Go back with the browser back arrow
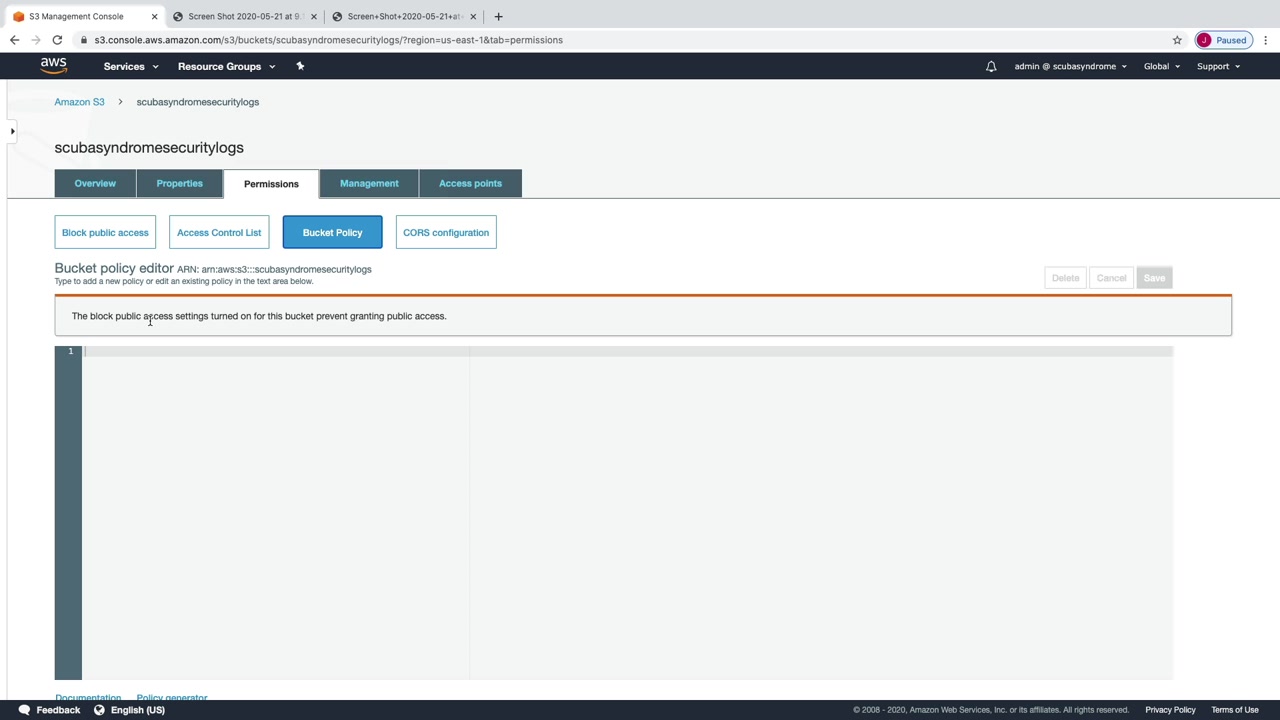The image size is (1280, 720). click(14, 40)
